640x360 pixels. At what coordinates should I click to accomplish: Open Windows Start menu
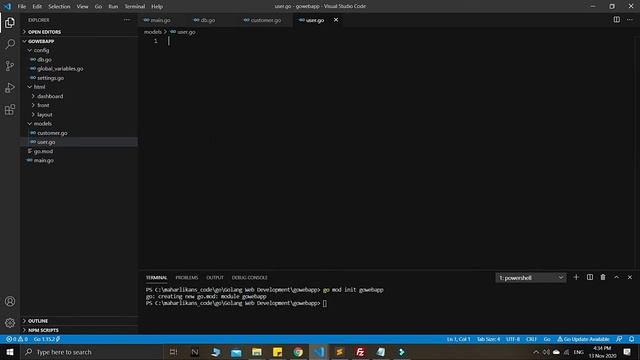(10, 352)
